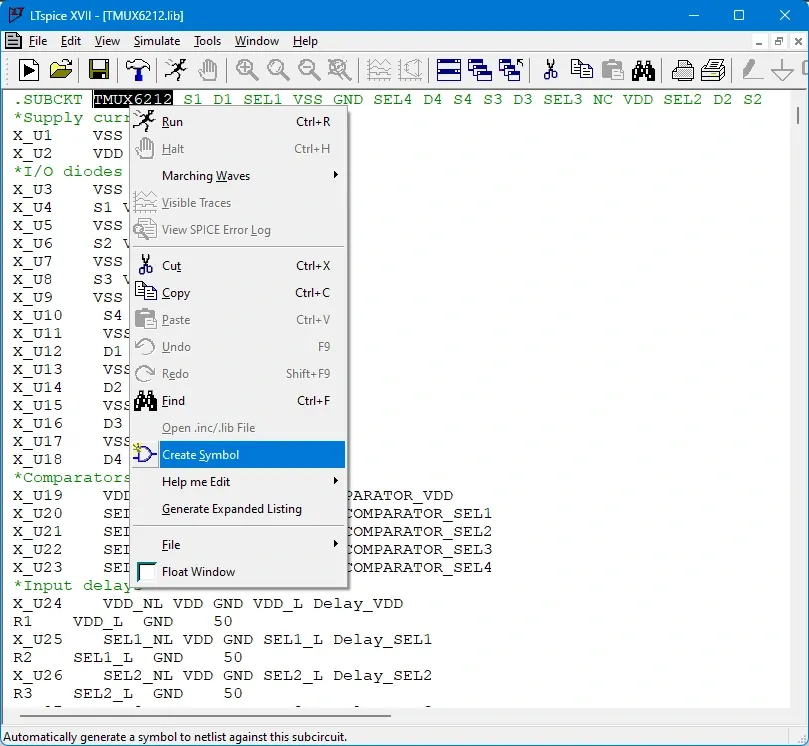Select Generate Expanded Listing
809x746 pixels.
click(239, 509)
